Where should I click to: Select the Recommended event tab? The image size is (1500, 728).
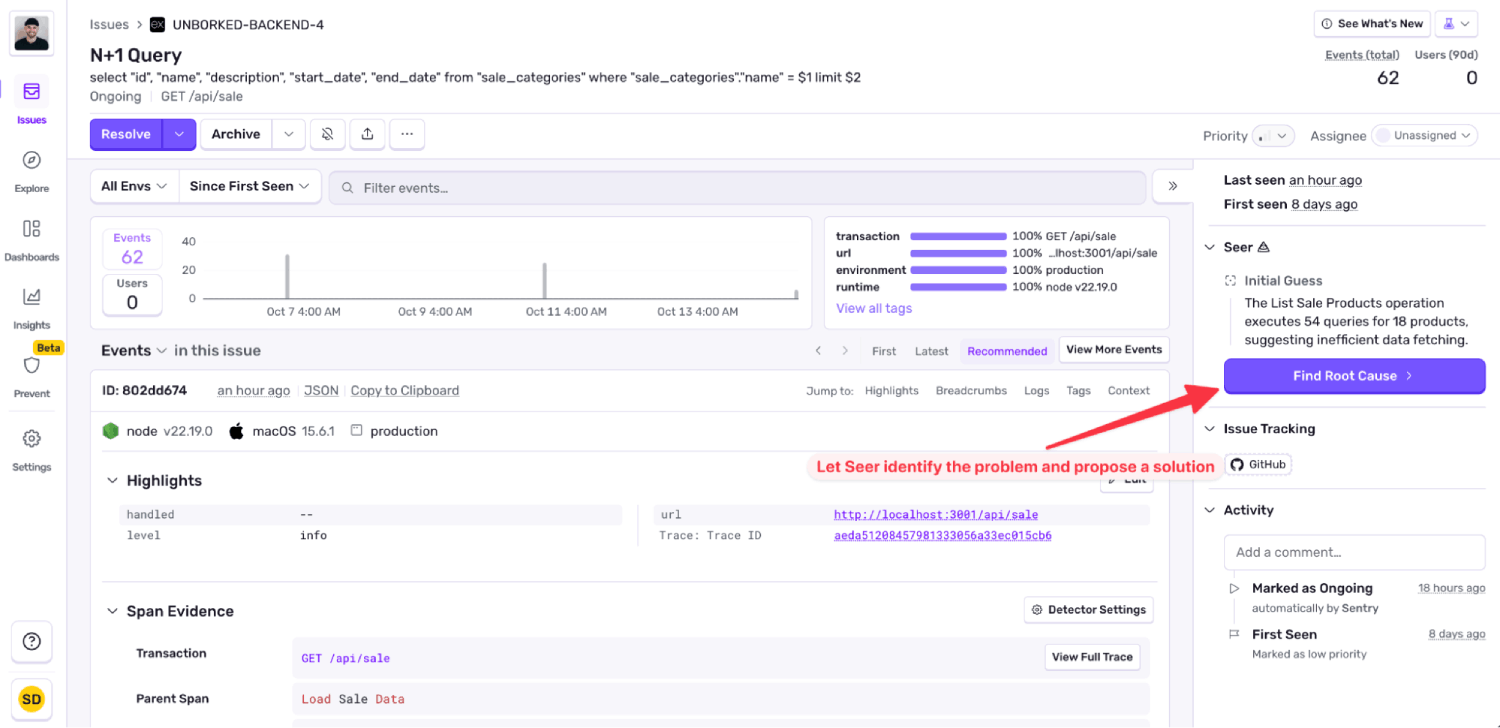point(1007,351)
